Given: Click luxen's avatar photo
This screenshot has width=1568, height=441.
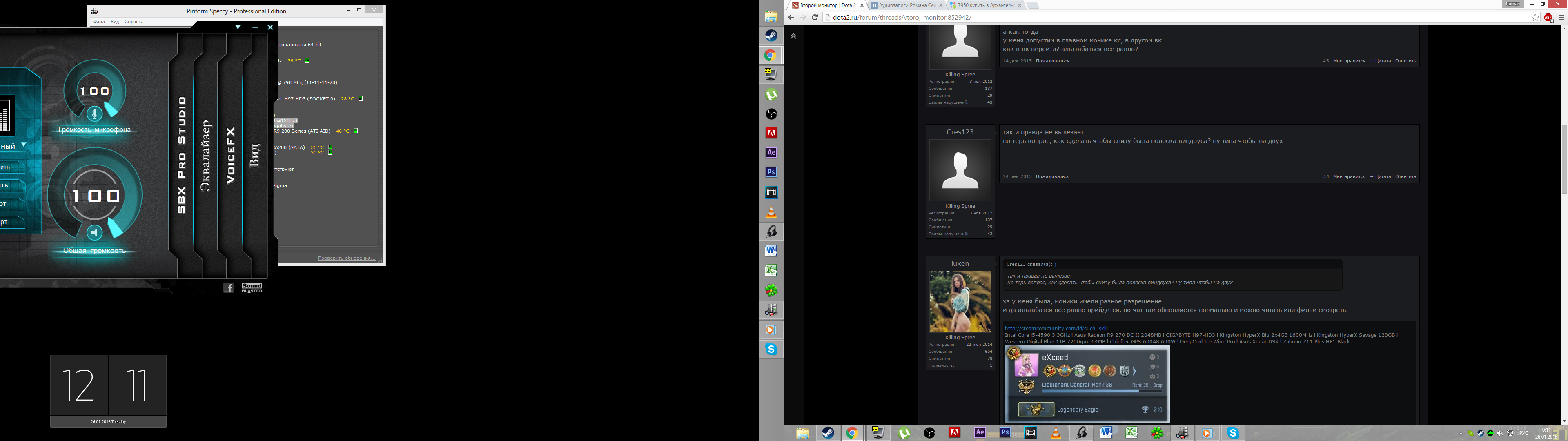Looking at the screenshot, I should tap(960, 302).
